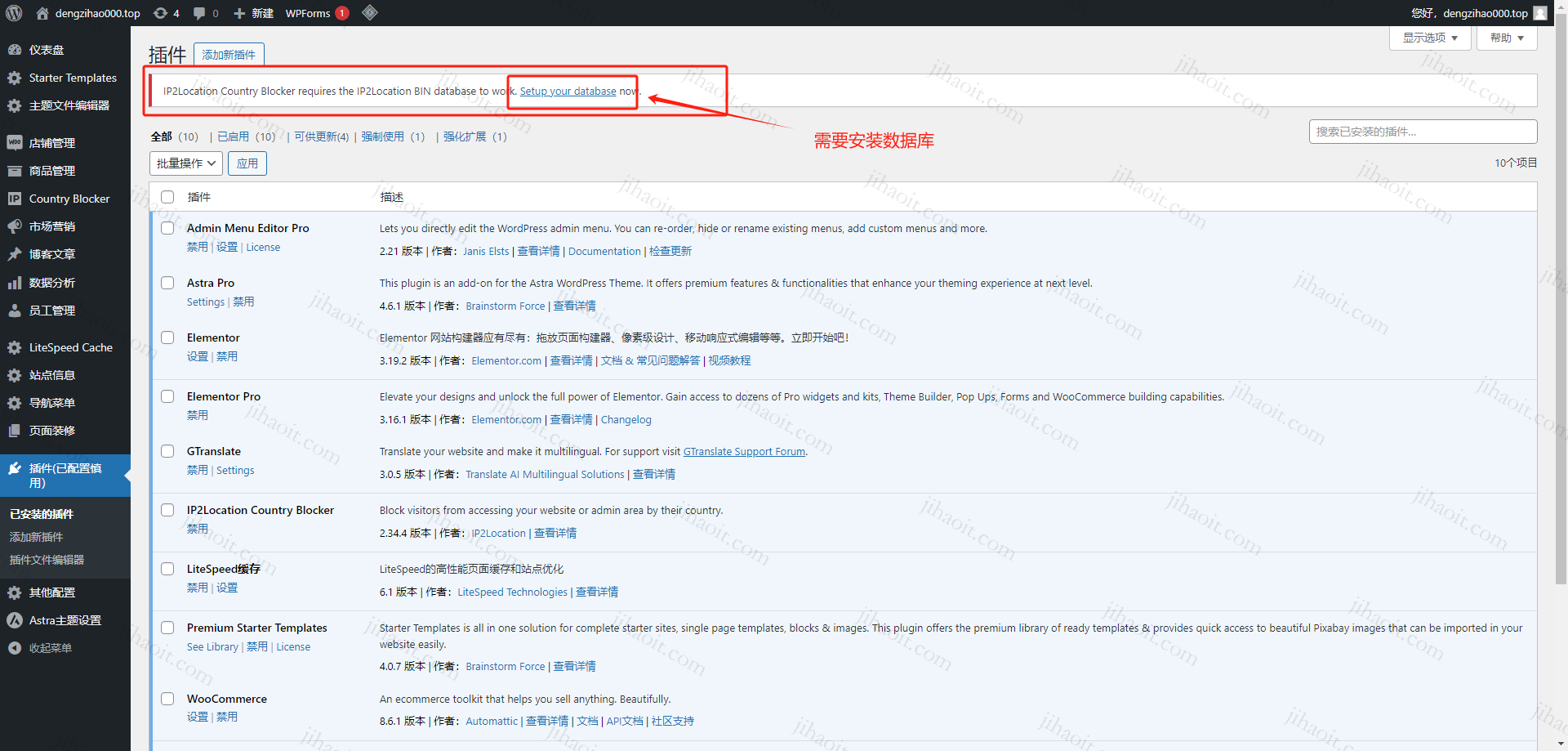1568x751 pixels.
Task: Click the user avatar in top right
Action: coord(1540,13)
